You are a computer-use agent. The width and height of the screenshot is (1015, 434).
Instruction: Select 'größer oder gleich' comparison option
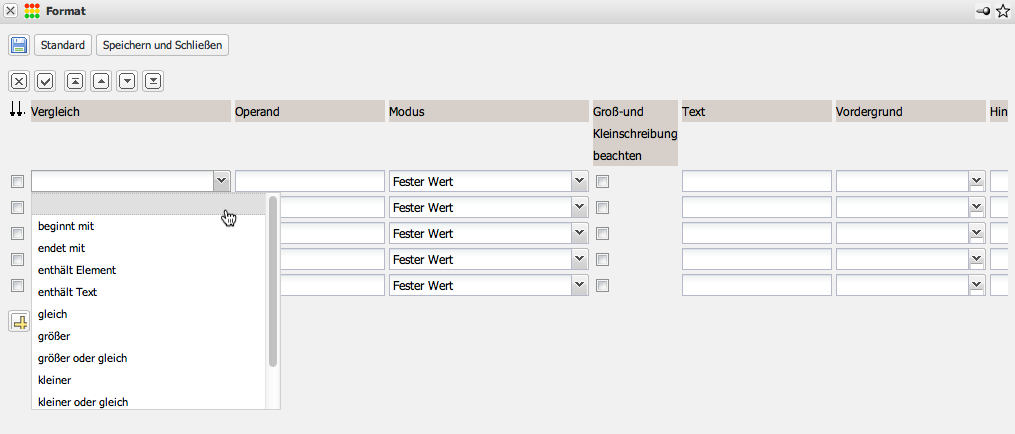coord(82,358)
